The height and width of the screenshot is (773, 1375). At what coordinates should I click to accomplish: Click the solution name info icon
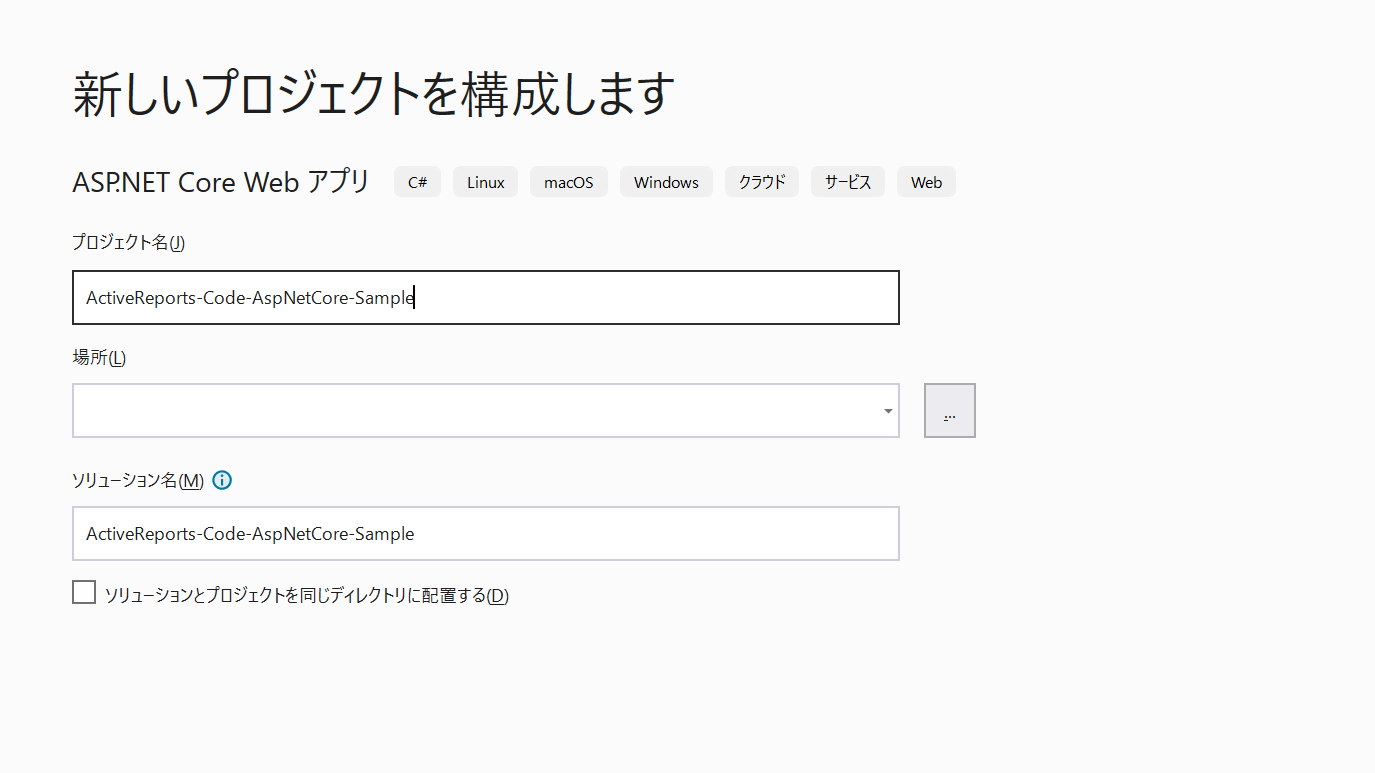222,480
